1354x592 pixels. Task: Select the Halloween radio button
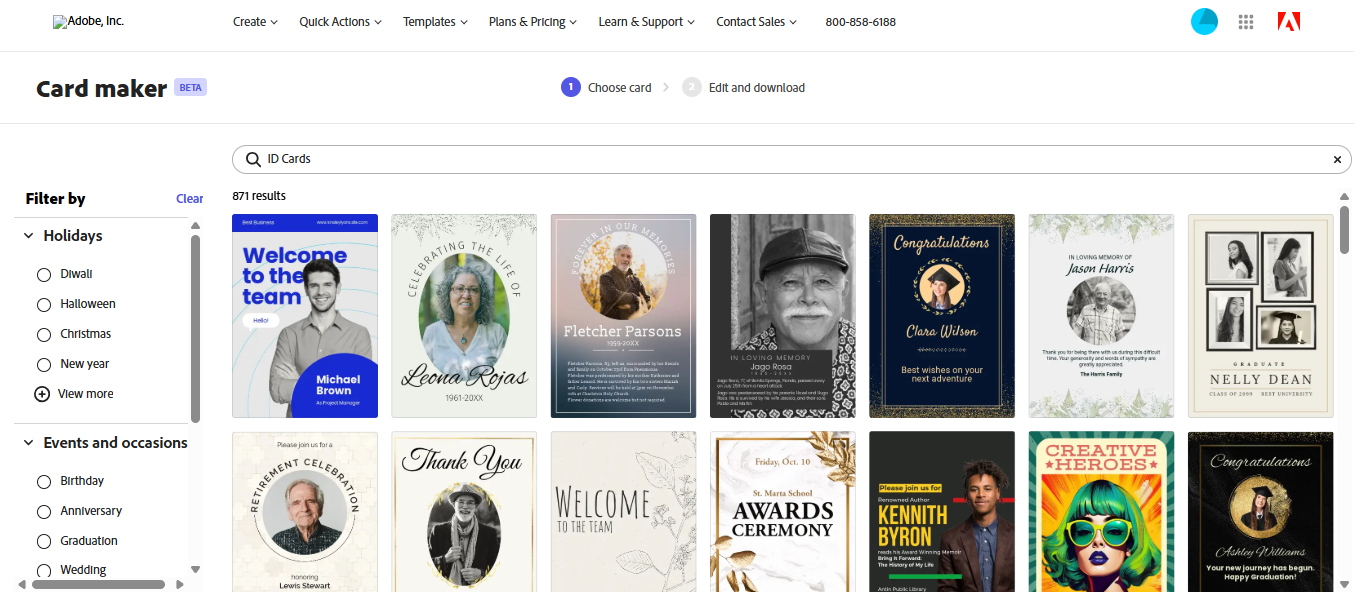click(43, 304)
